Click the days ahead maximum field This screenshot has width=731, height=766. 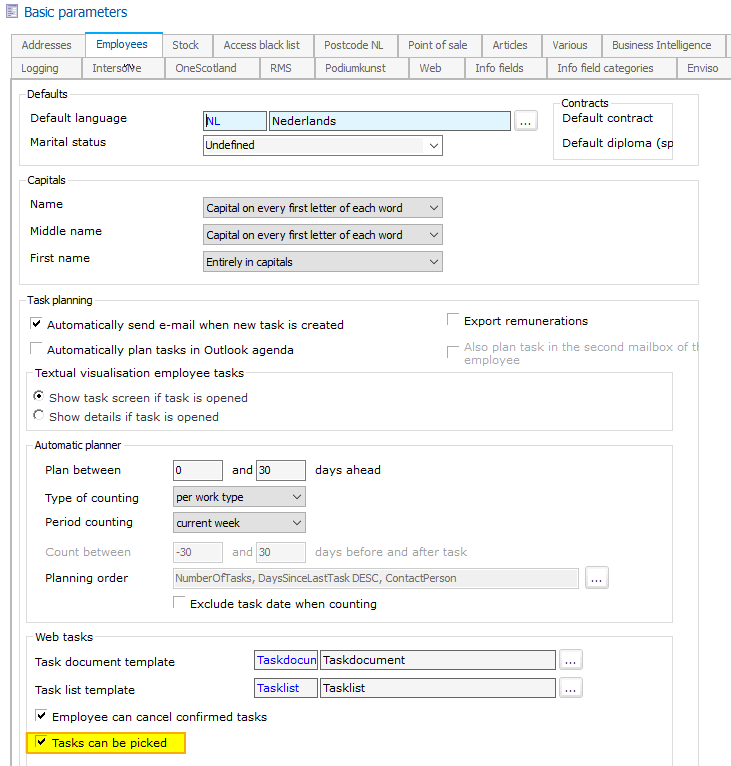pyautogui.click(x=280, y=470)
